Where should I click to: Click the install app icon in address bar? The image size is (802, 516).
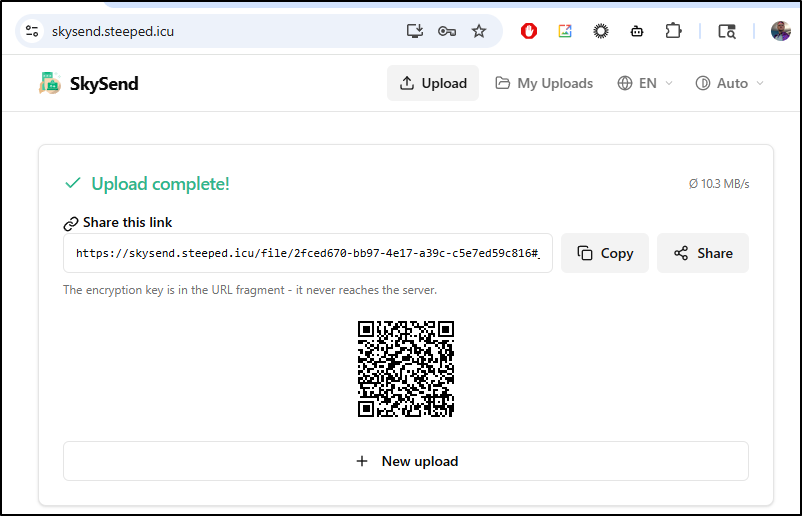(414, 31)
